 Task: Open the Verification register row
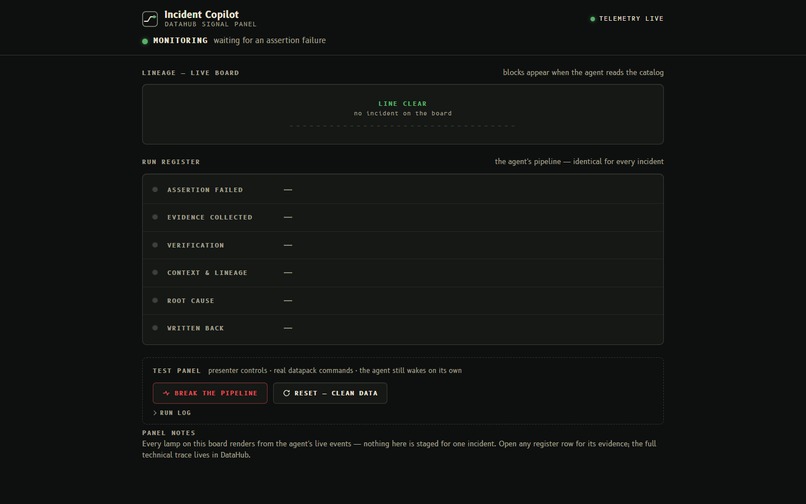click(402, 245)
